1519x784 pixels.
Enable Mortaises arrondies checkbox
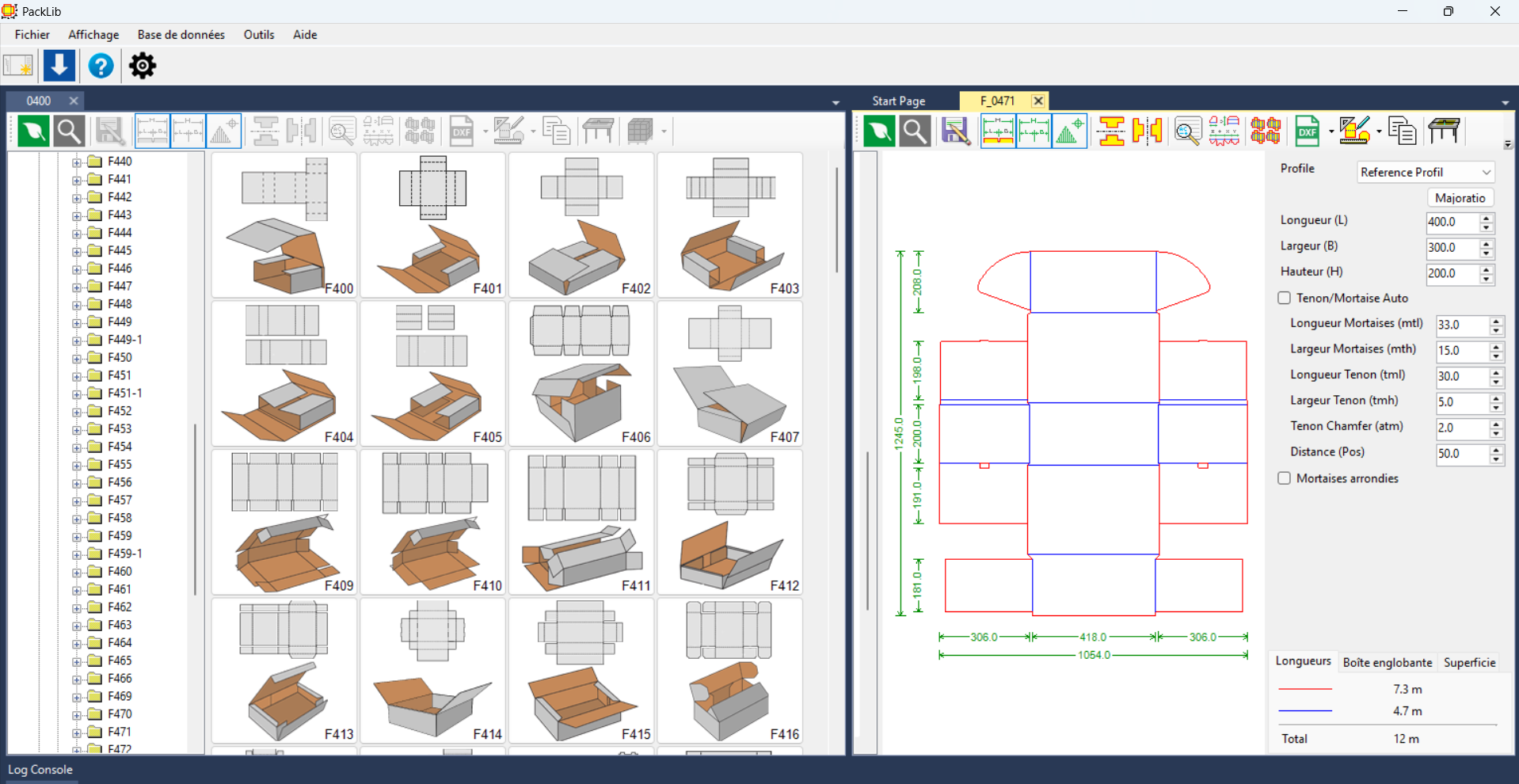(1284, 478)
